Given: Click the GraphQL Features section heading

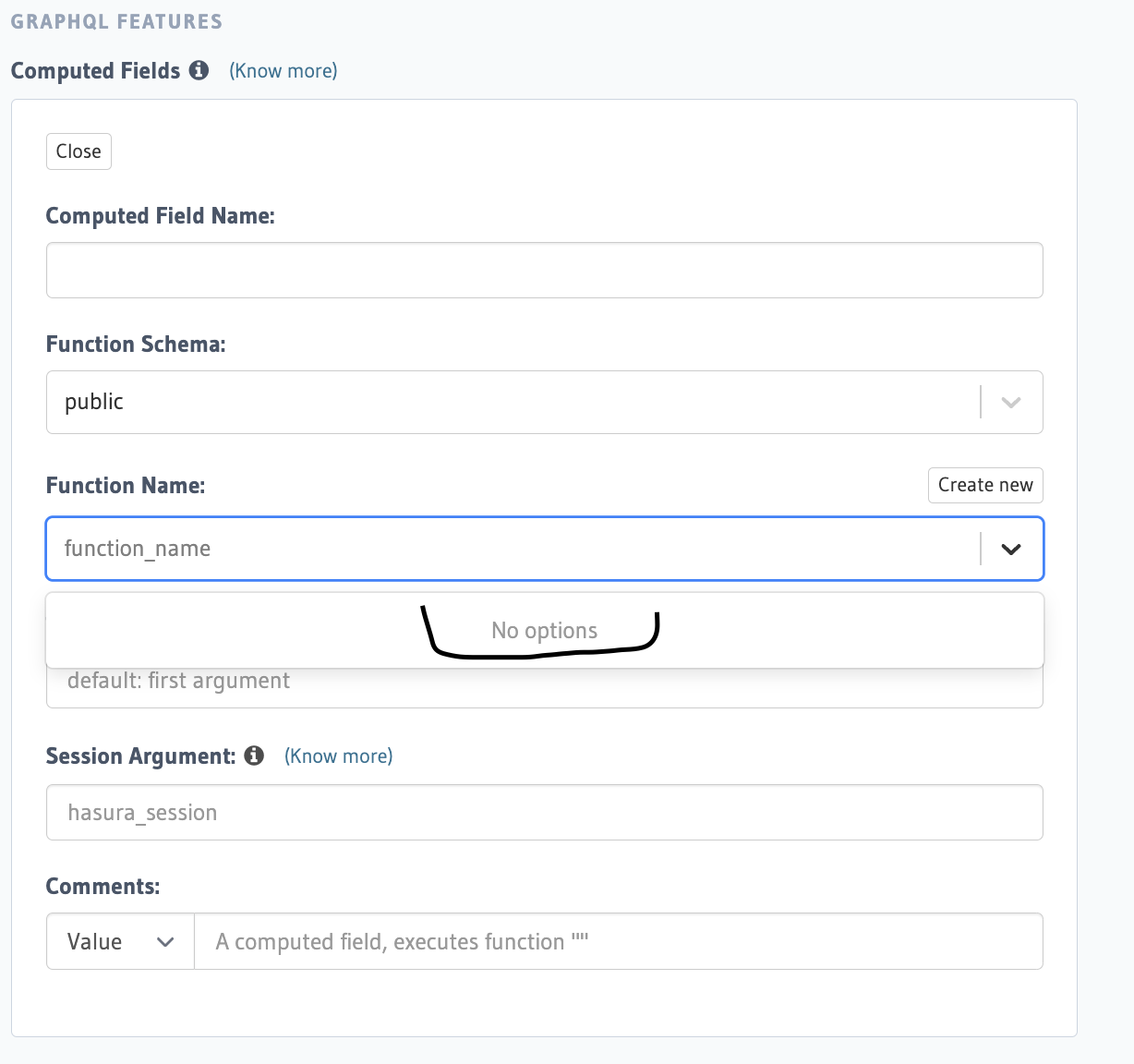Looking at the screenshot, I should tap(116, 20).
